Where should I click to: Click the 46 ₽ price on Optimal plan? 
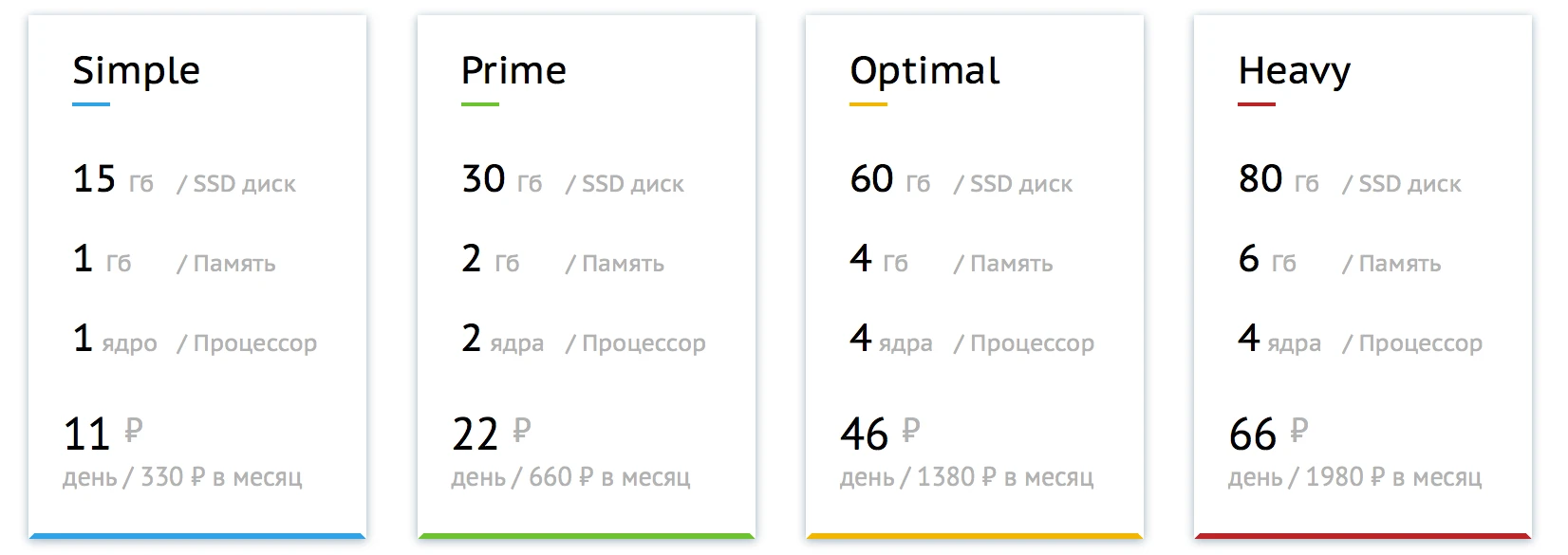879,433
